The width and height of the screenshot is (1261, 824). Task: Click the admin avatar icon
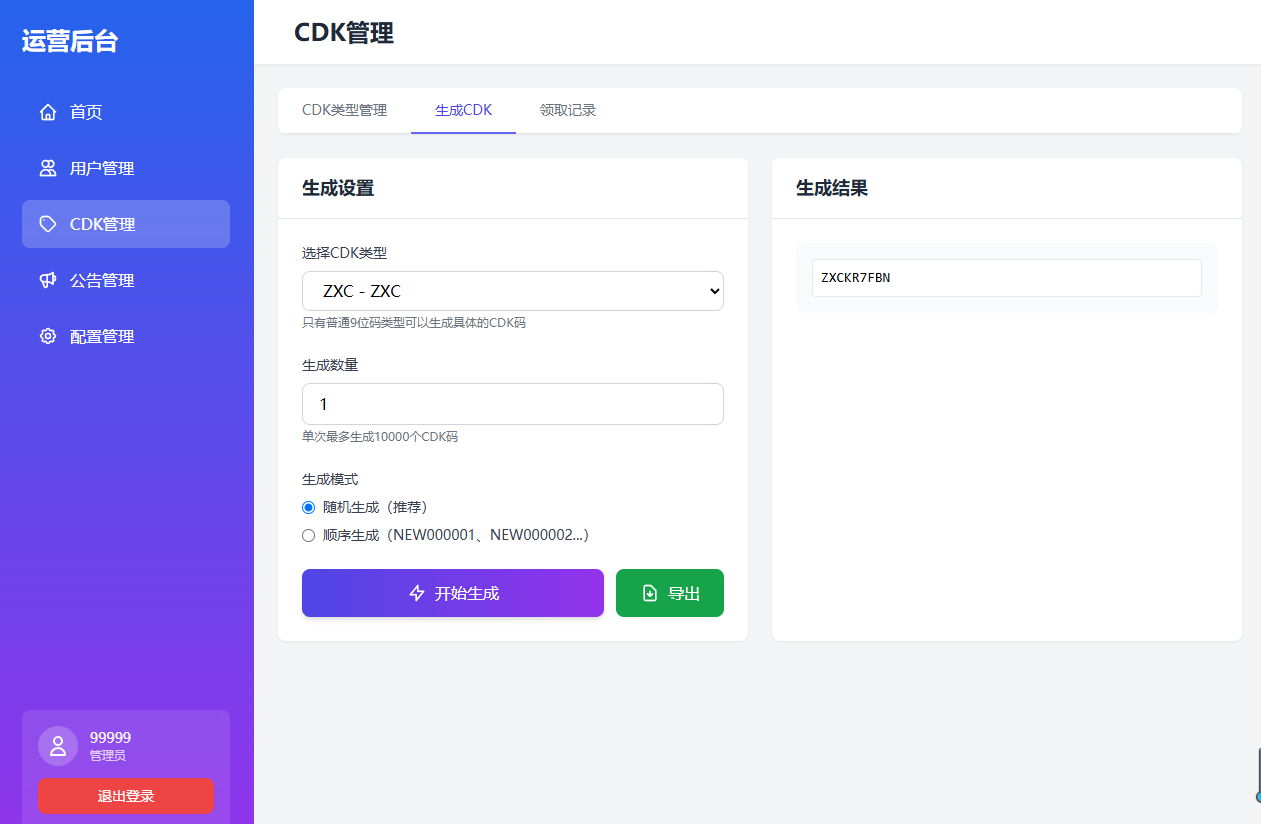58,746
